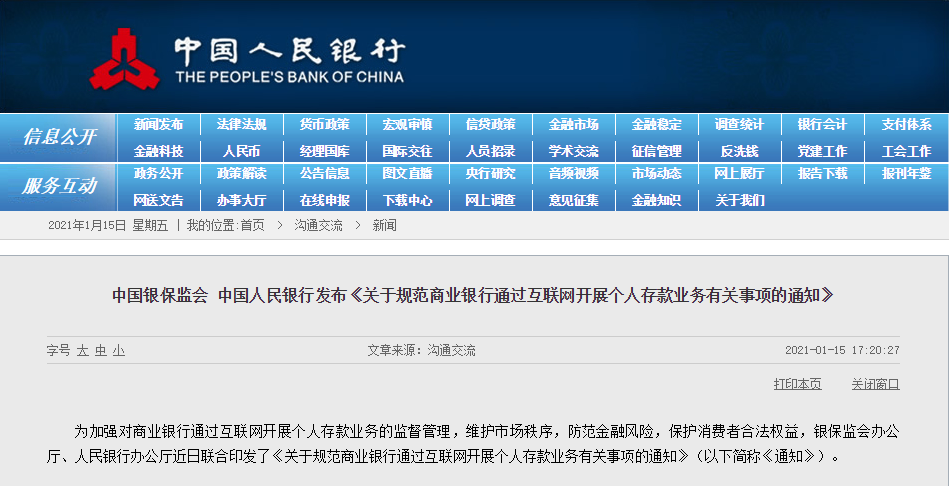
Task: Select 图文直播 menu item
Action: [407, 173]
